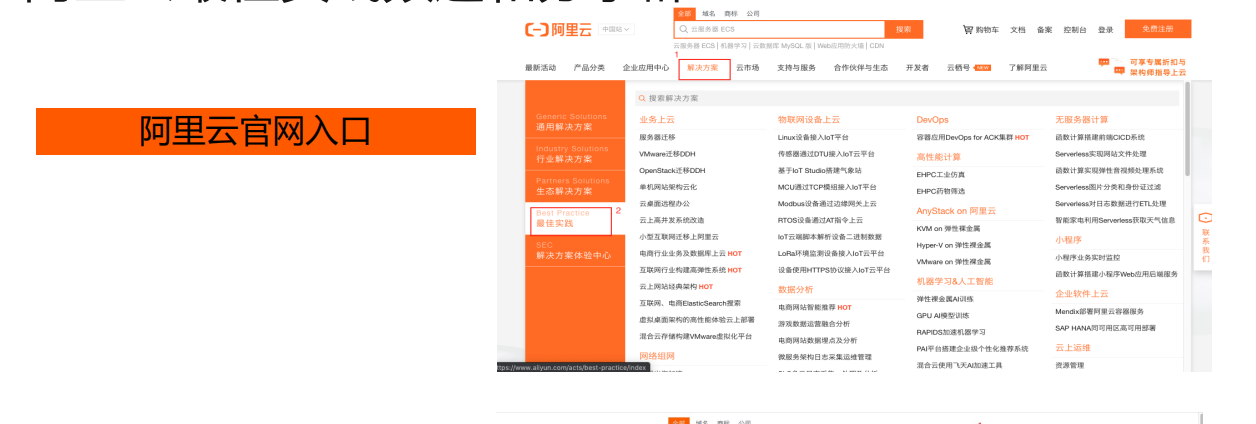This screenshot has width=1256, height=424.
Task: Open the 基于IoT Studio搭建气象站 link
Action: [x=819, y=170]
